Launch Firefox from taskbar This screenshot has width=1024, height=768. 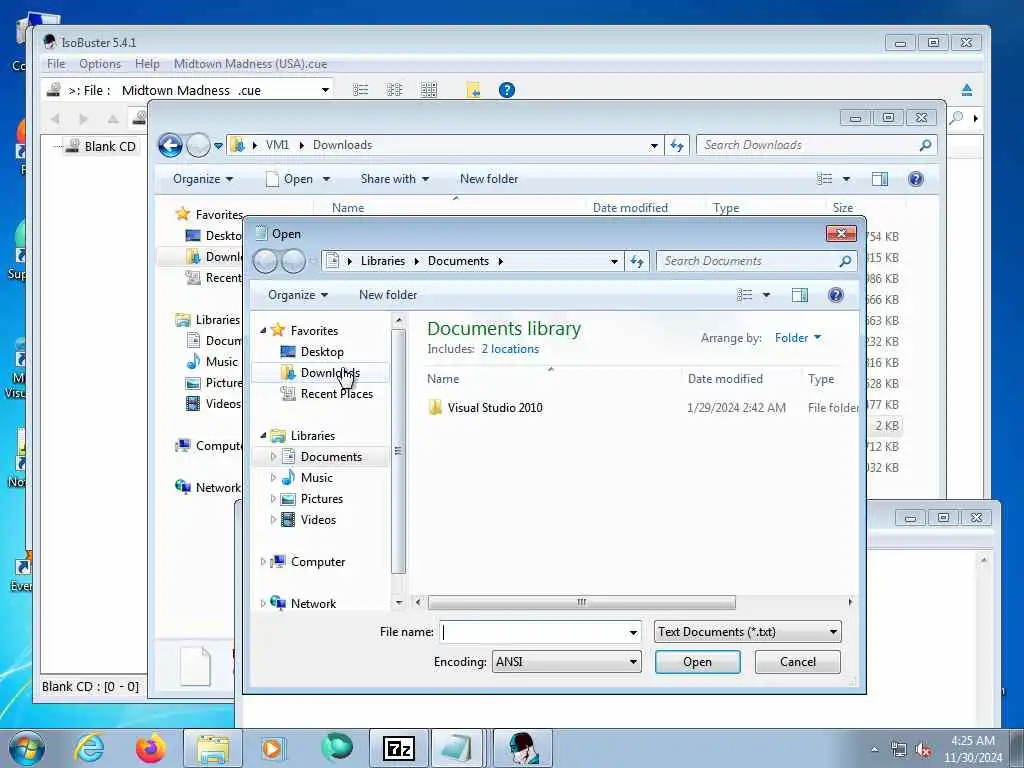click(150, 748)
